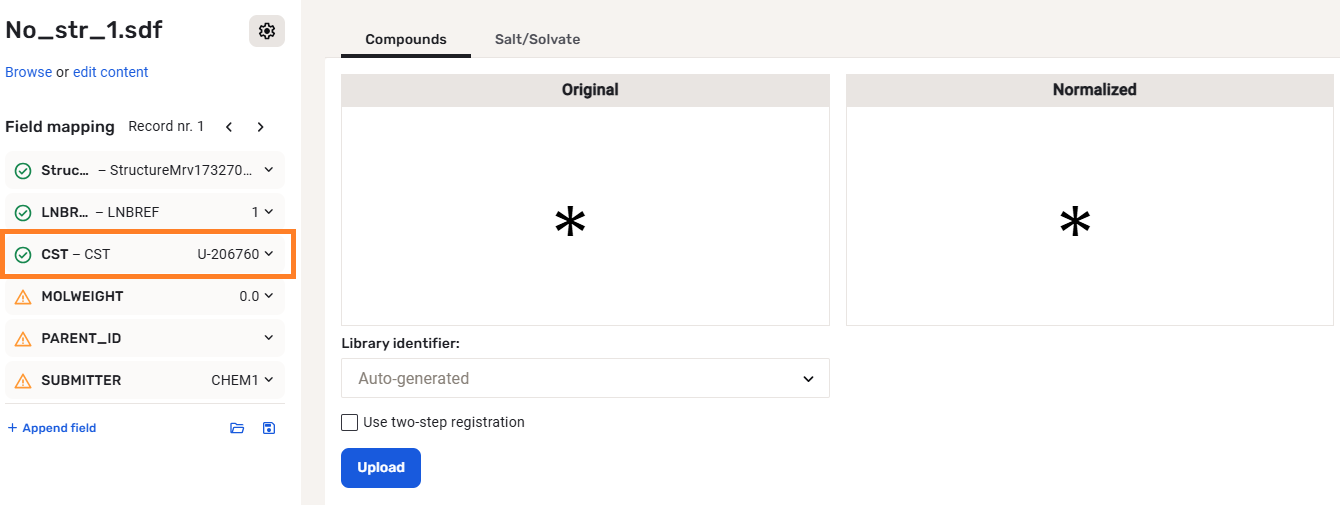Click the Browse link
Screen dimensions: 1340x505
pos(28,72)
